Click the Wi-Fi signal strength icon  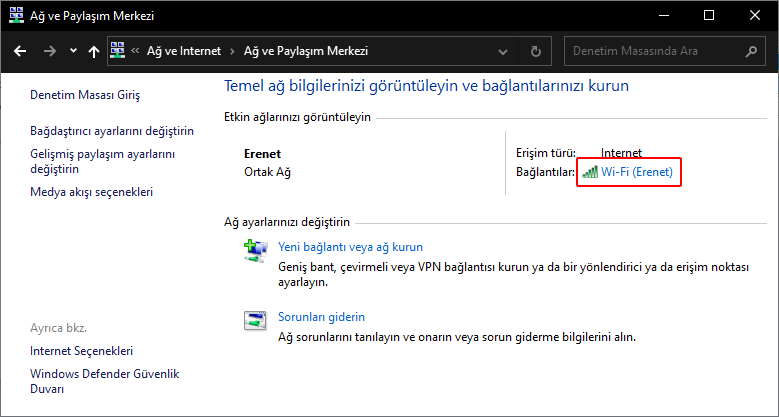(x=589, y=172)
